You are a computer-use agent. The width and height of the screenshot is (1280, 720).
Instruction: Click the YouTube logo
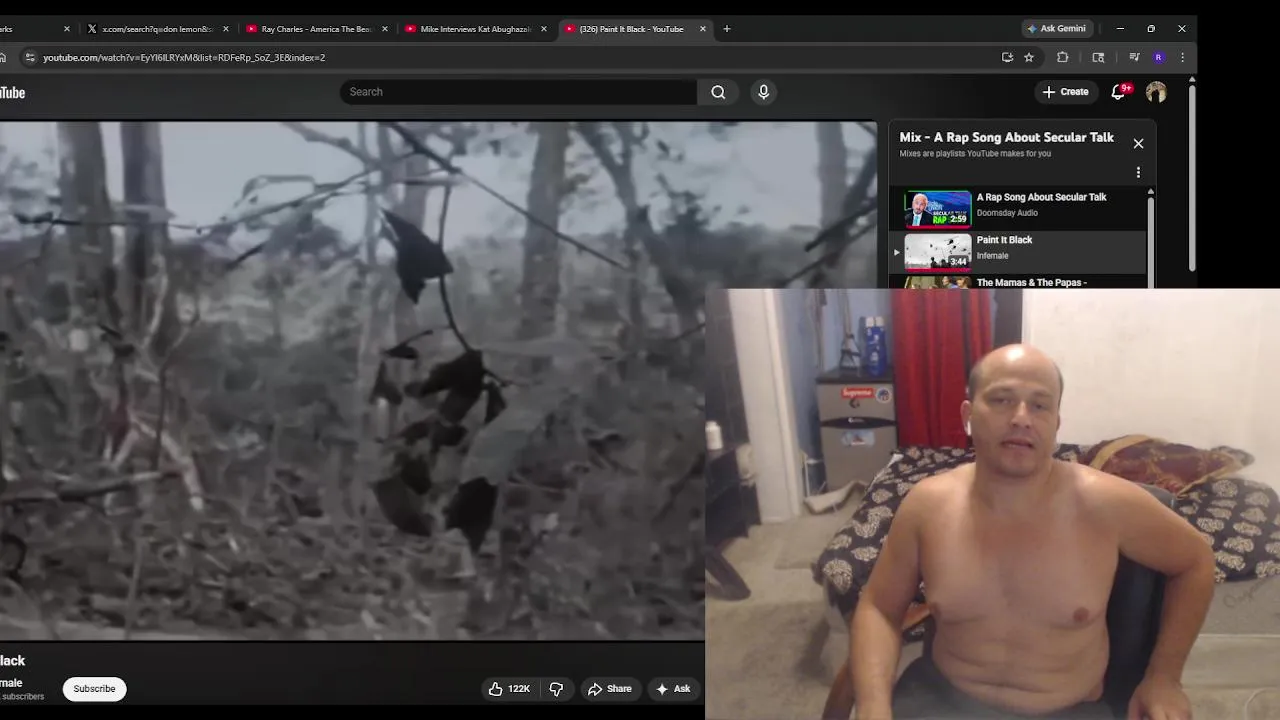coord(12,93)
